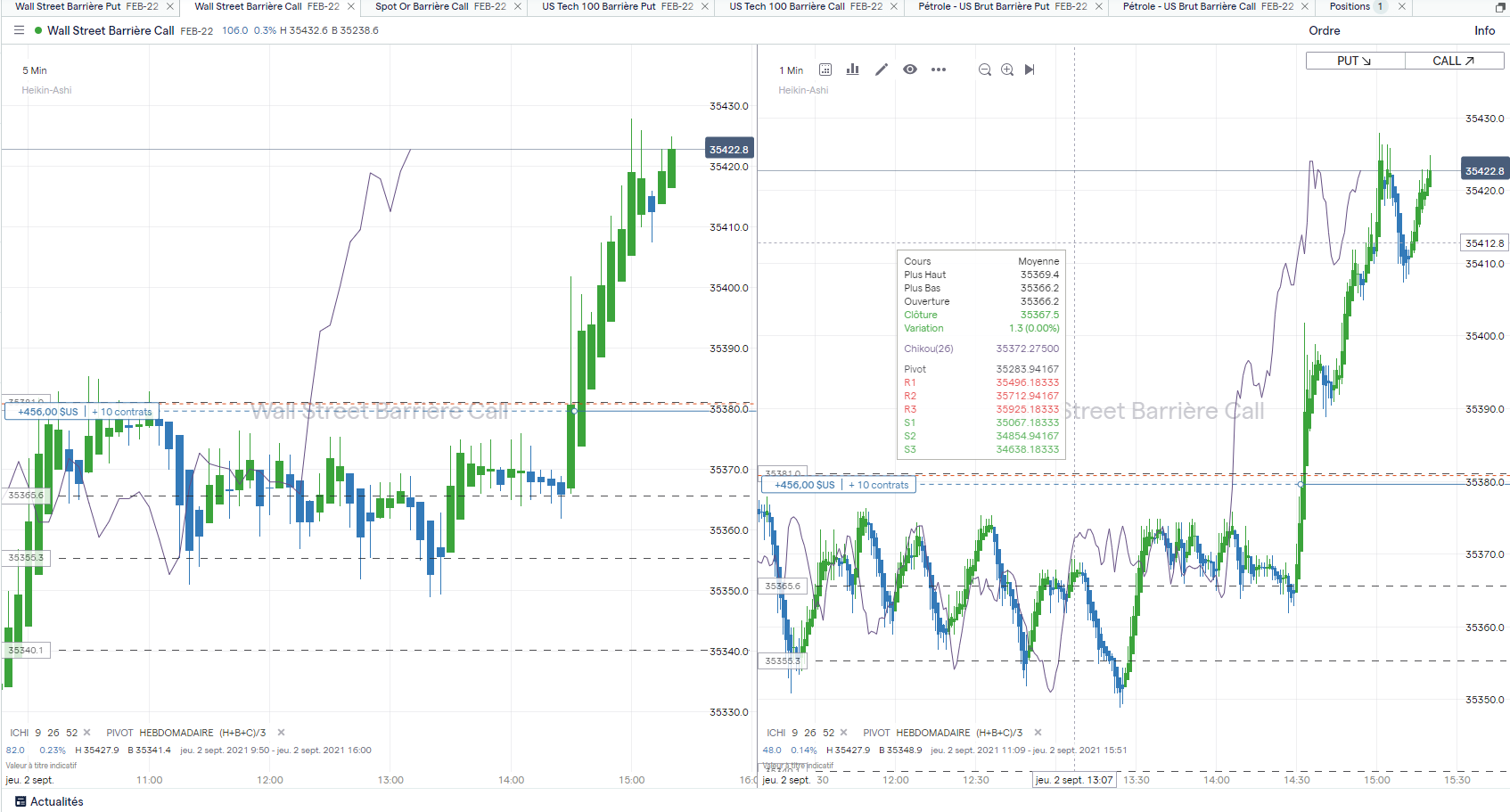Change the 5 Min timeframe on left chart

click(35, 70)
